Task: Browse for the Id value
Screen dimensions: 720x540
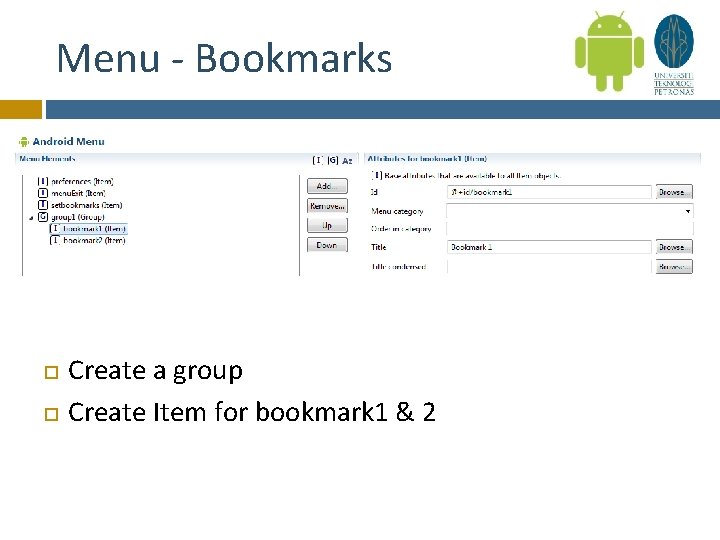Action: pyautogui.click(x=674, y=192)
